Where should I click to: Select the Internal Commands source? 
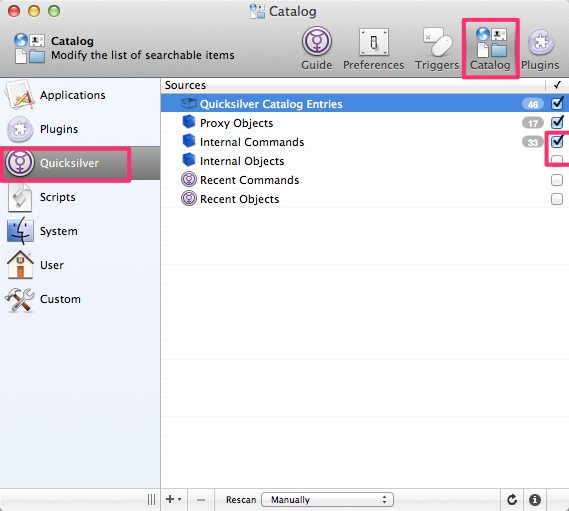click(x=365, y=142)
